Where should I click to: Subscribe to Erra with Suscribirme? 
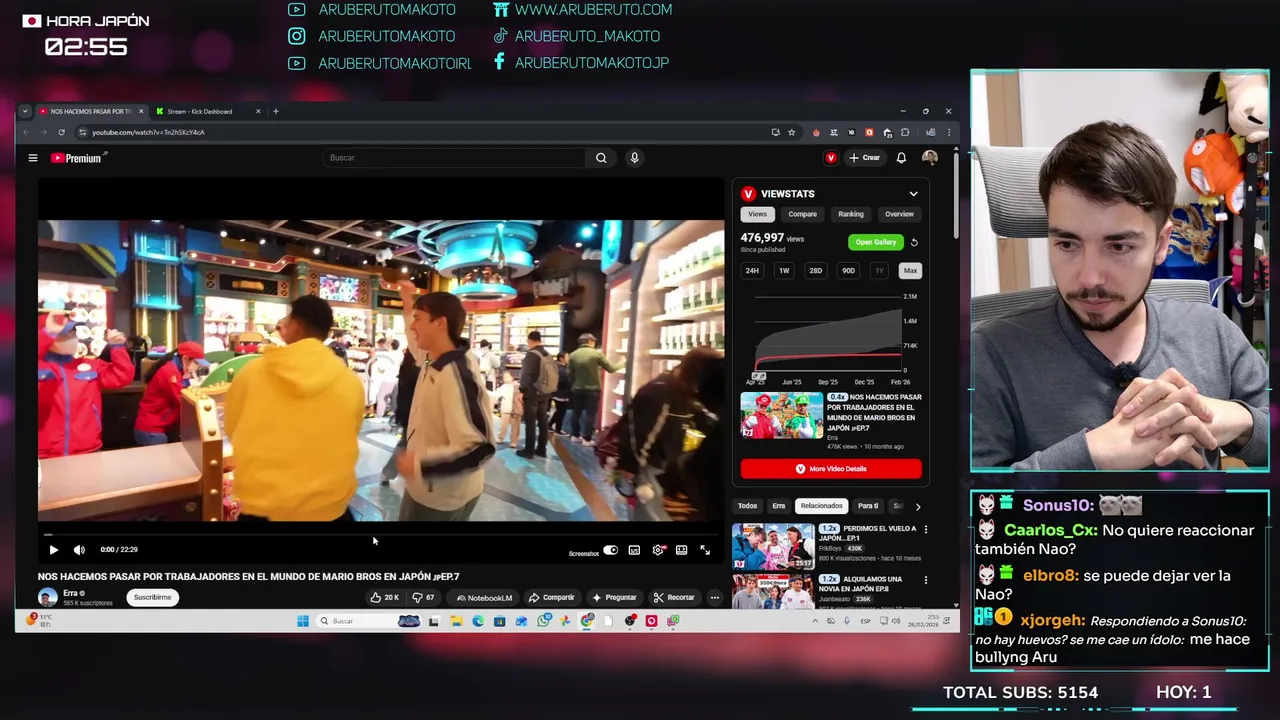(x=153, y=597)
